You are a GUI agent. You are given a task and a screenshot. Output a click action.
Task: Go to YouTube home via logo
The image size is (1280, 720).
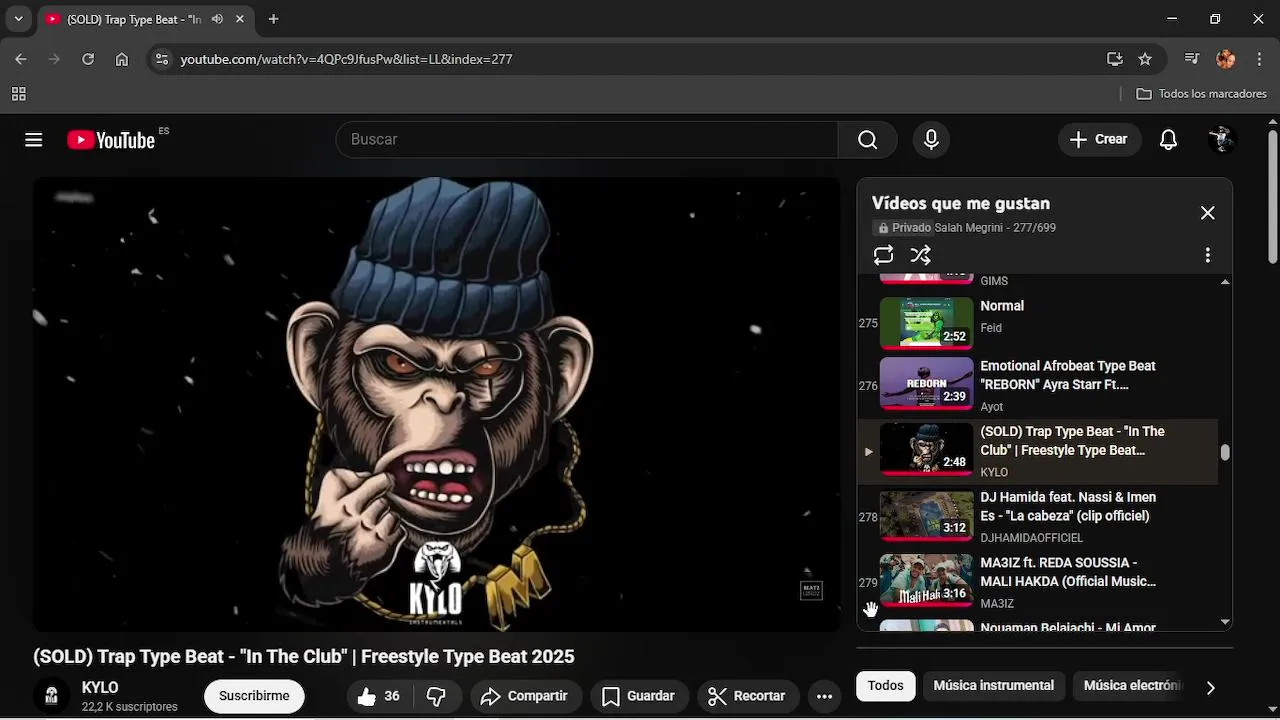coord(111,140)
